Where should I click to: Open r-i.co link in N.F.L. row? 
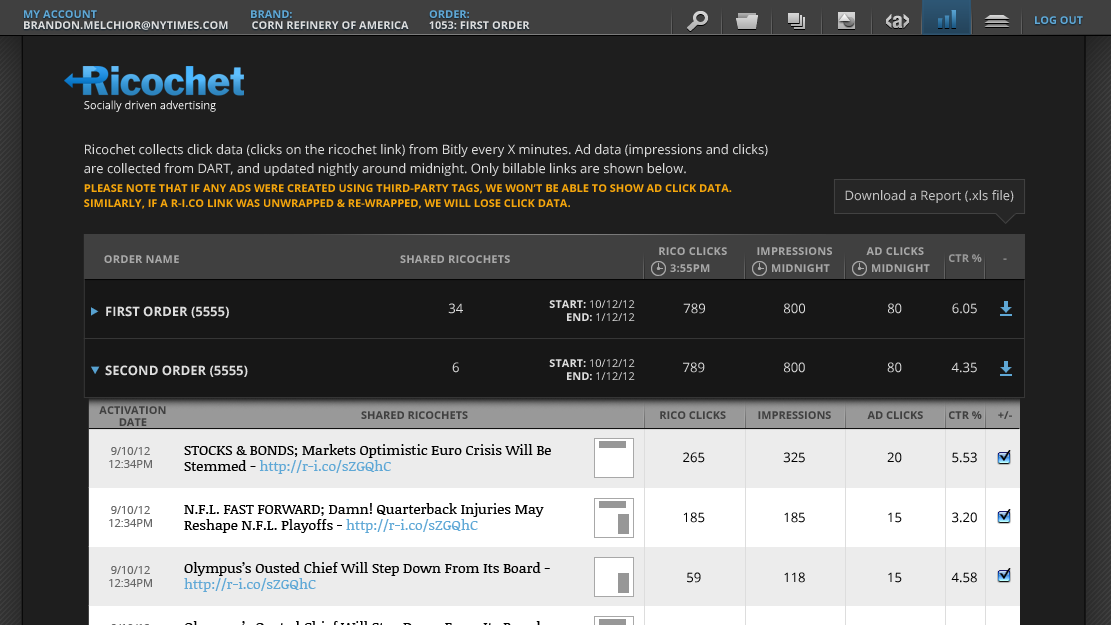[x=412, y=525]
